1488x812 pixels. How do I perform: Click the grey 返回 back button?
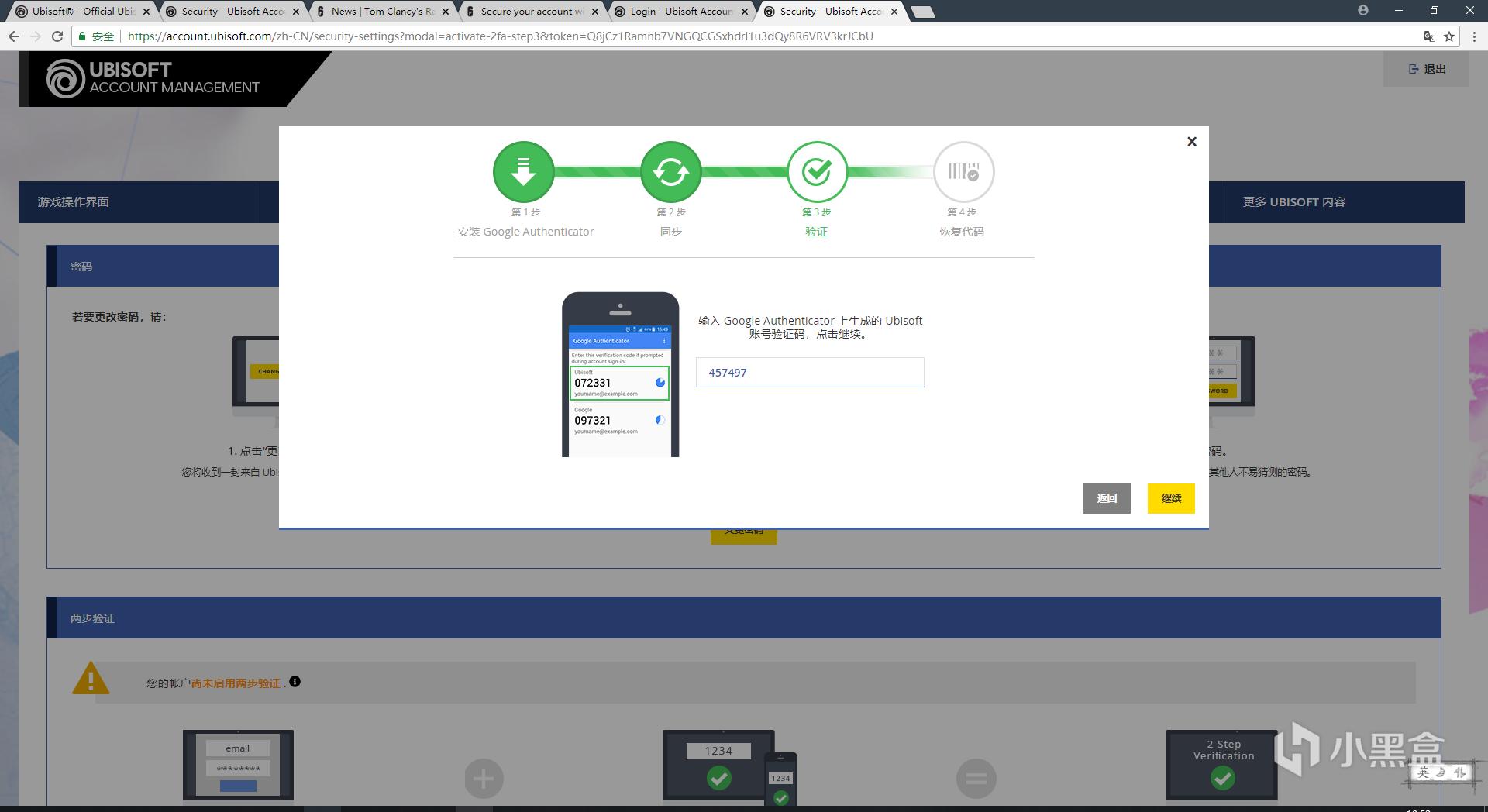coord(1107,498)
